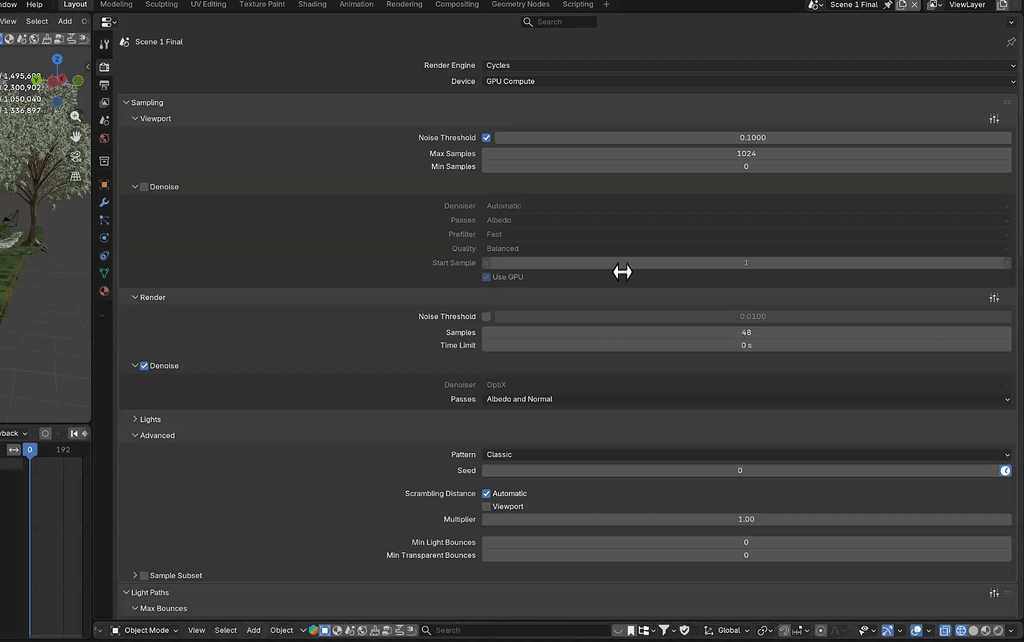Viewport: 1024px width, 642px height.
Task: Switch to the Sculpting workspace tab
Action: click(x=161, y=5)
